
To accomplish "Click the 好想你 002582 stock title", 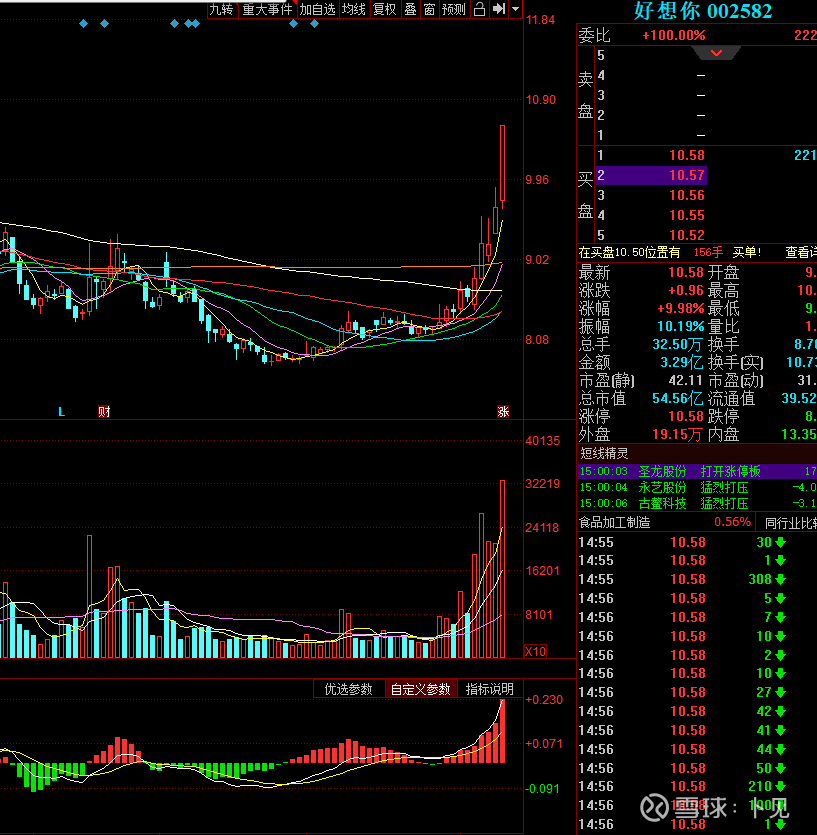I will (x=703, y=11).
